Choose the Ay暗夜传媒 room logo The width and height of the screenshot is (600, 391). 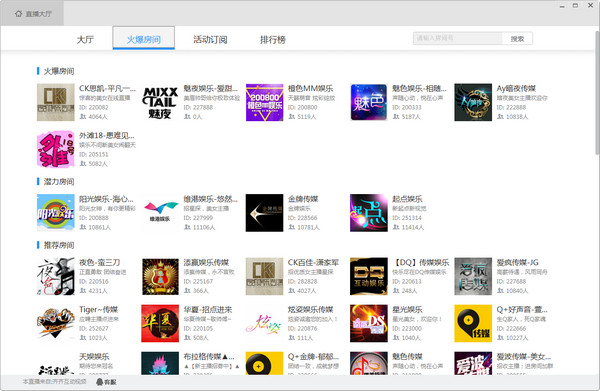point(473,102)
